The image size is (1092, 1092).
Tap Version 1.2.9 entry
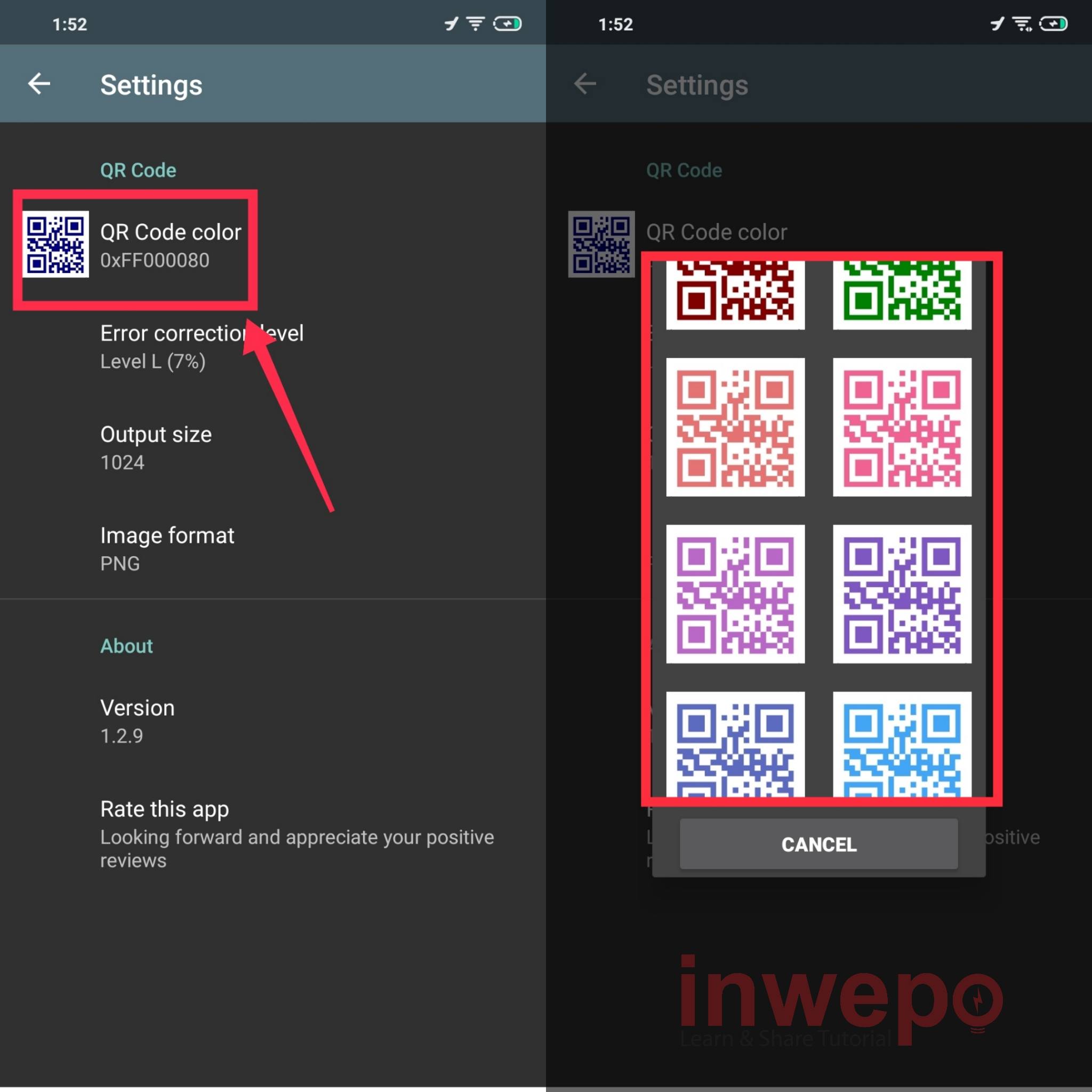pos(138,721)
